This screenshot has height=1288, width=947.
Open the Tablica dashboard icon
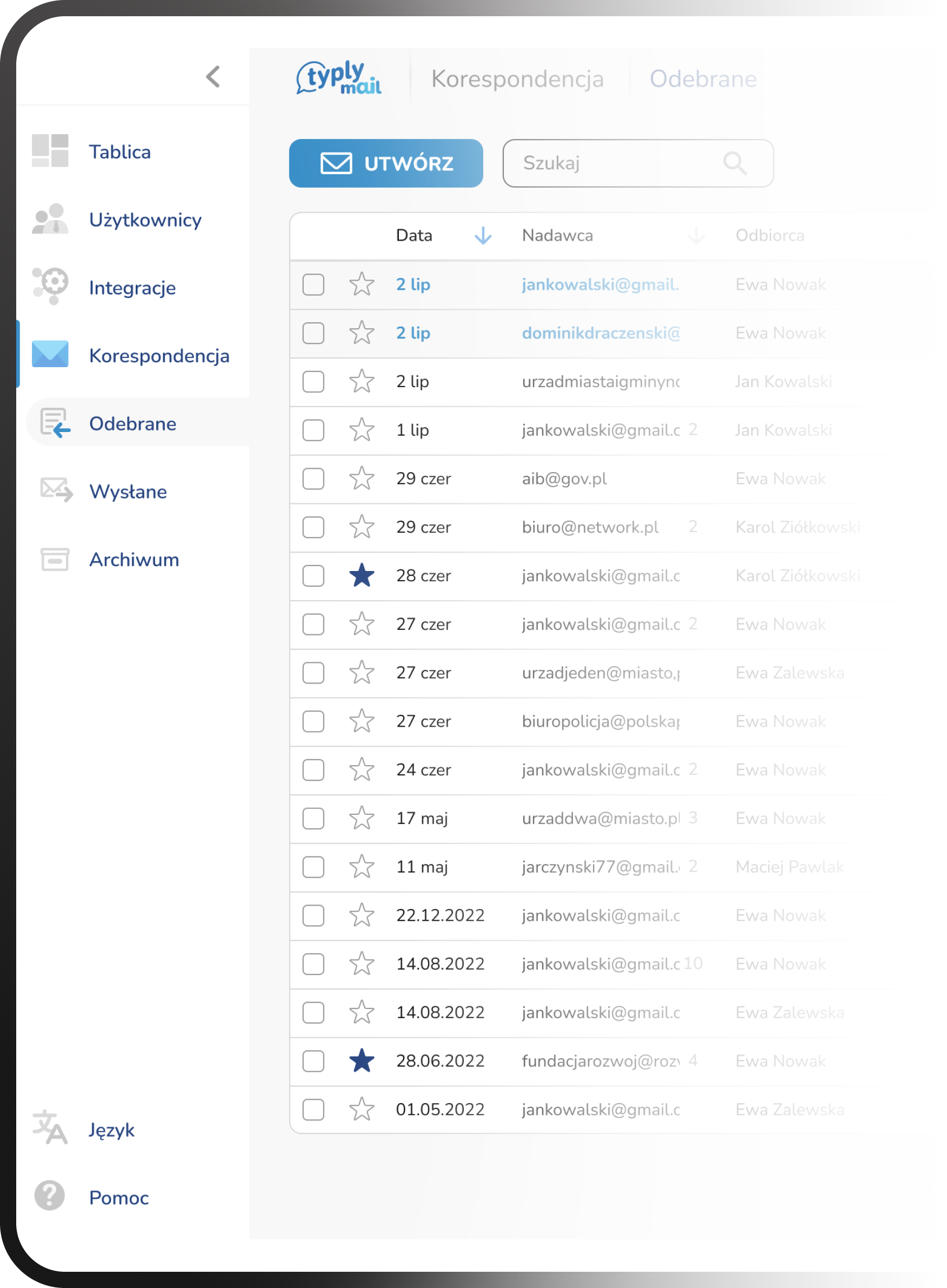click(50, 150)
